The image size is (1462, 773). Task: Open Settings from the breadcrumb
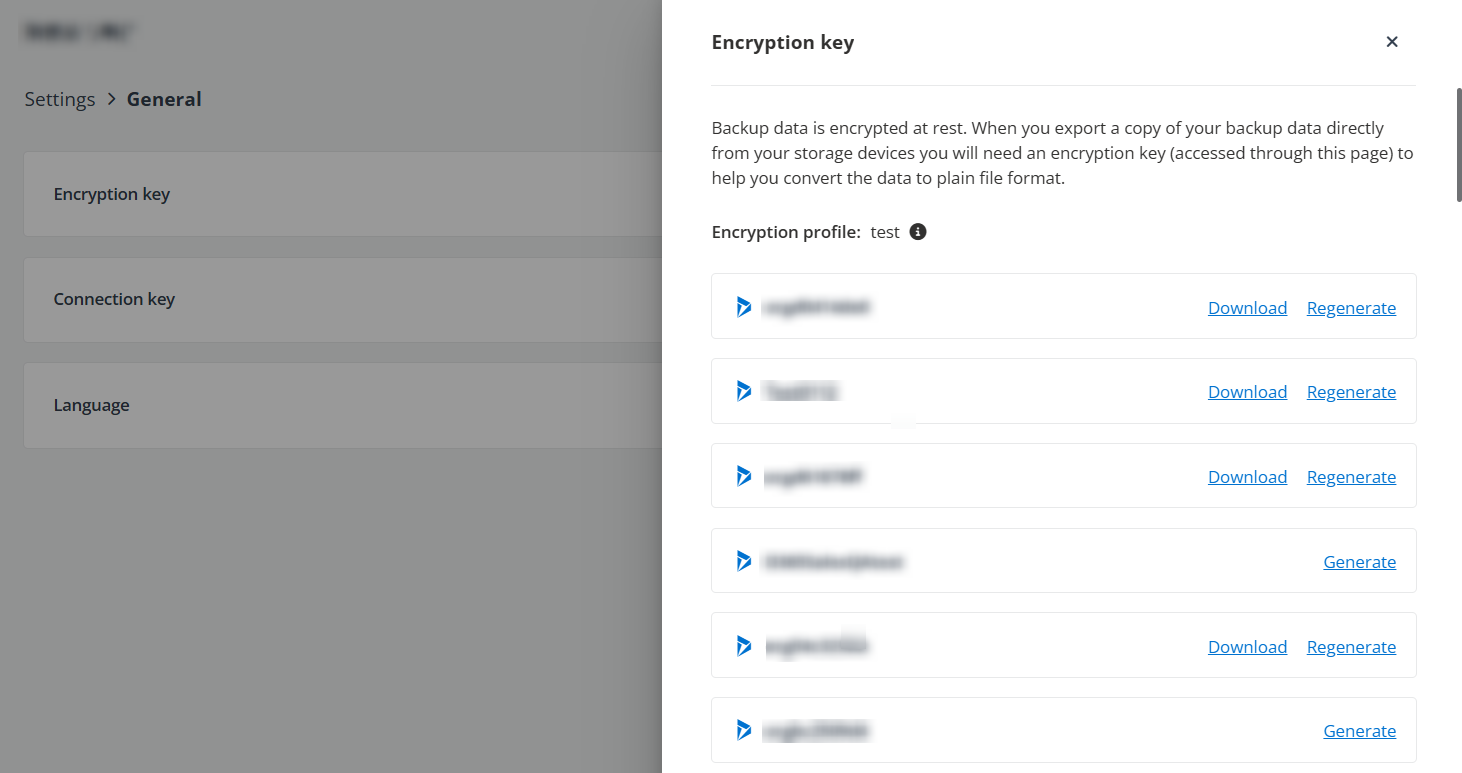(59, 98)
